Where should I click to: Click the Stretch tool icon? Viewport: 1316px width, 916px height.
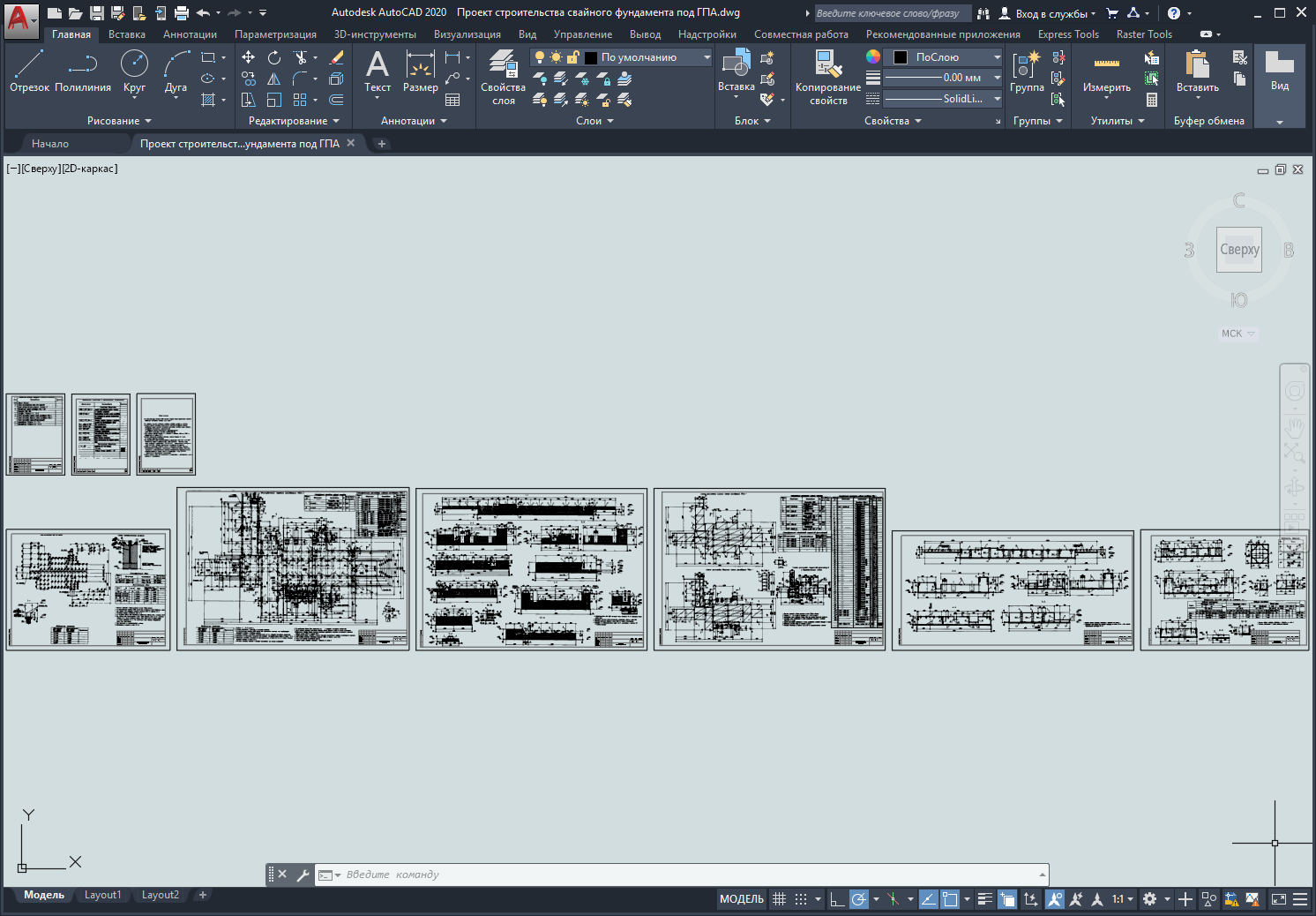[x=248, y=100]
